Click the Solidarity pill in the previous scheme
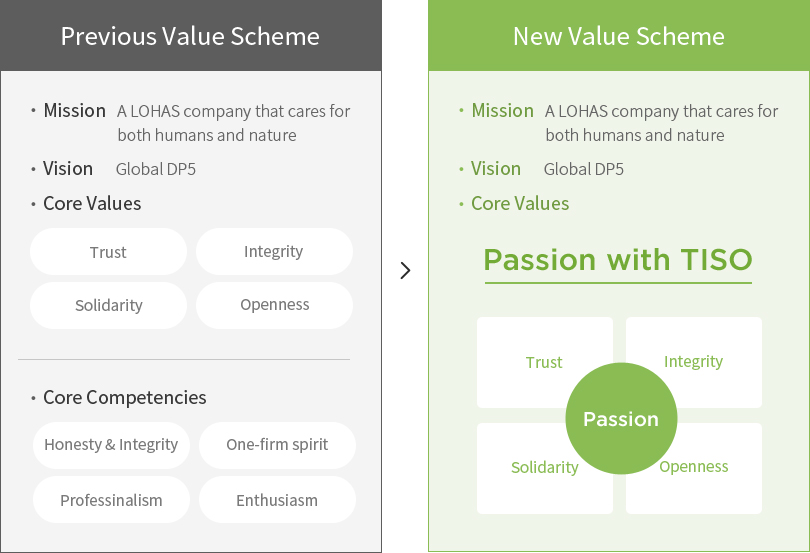 pyautogui.click(x=108, y=305)
